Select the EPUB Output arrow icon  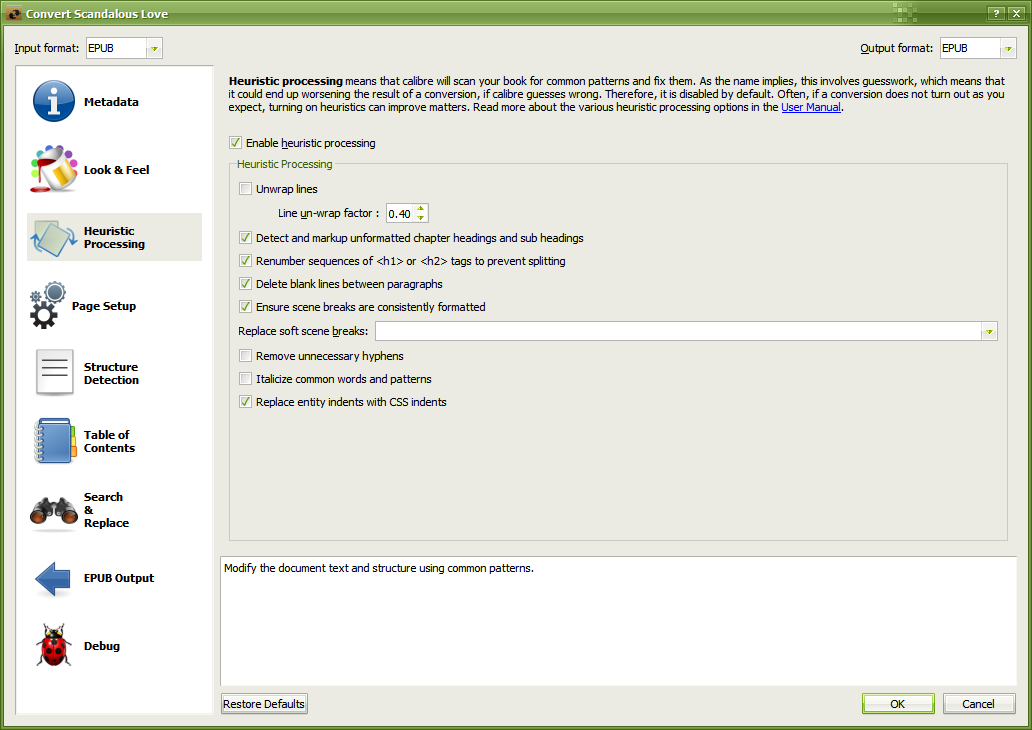tap(54, 578)
